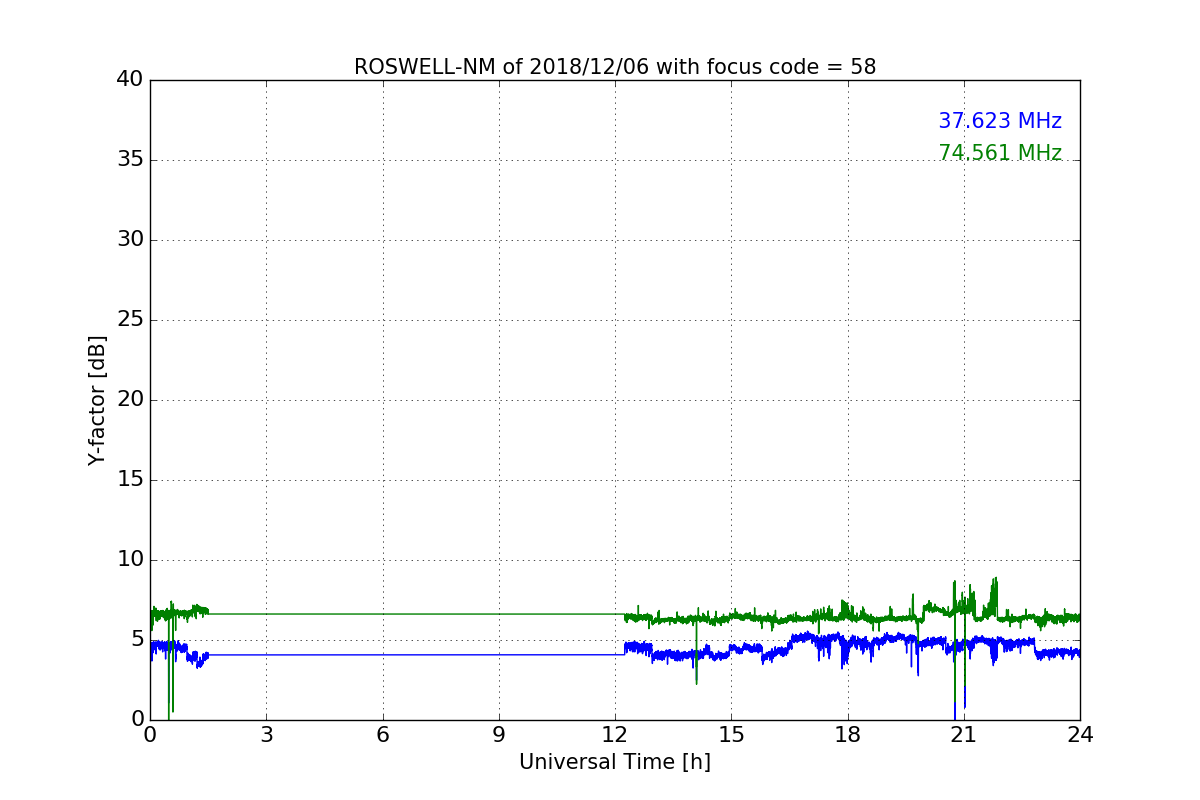Click the y-axis tick label 10
1200x800 pixels.
130,559
